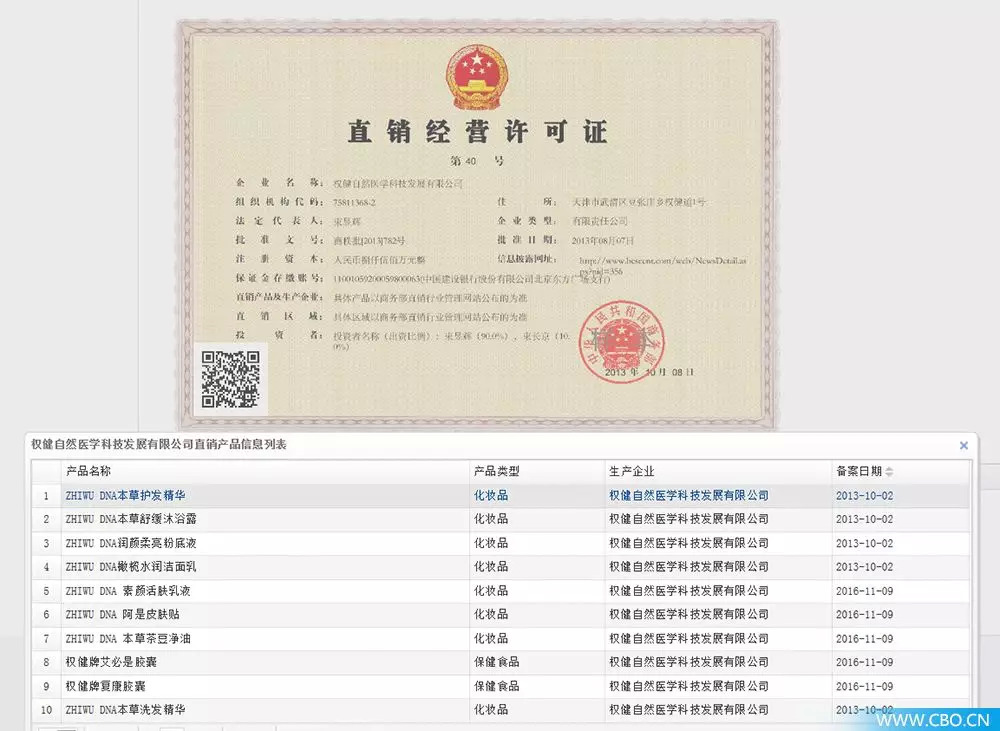Viewport: 1000px width, 731px height.
Task: Click row number 8 cell
Action: point(47,662)
